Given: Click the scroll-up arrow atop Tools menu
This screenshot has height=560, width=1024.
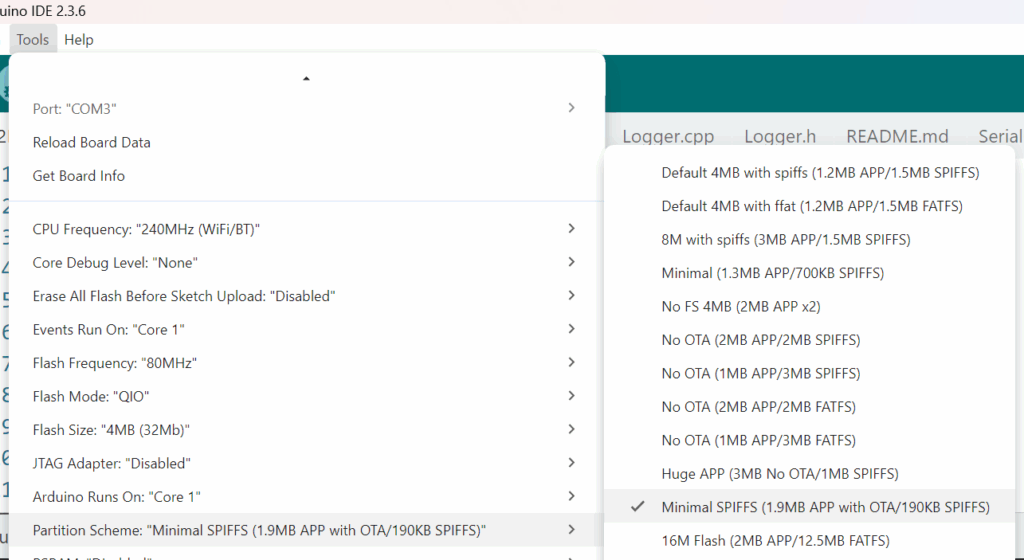Looking at the screenshot, I should (306, 78).
